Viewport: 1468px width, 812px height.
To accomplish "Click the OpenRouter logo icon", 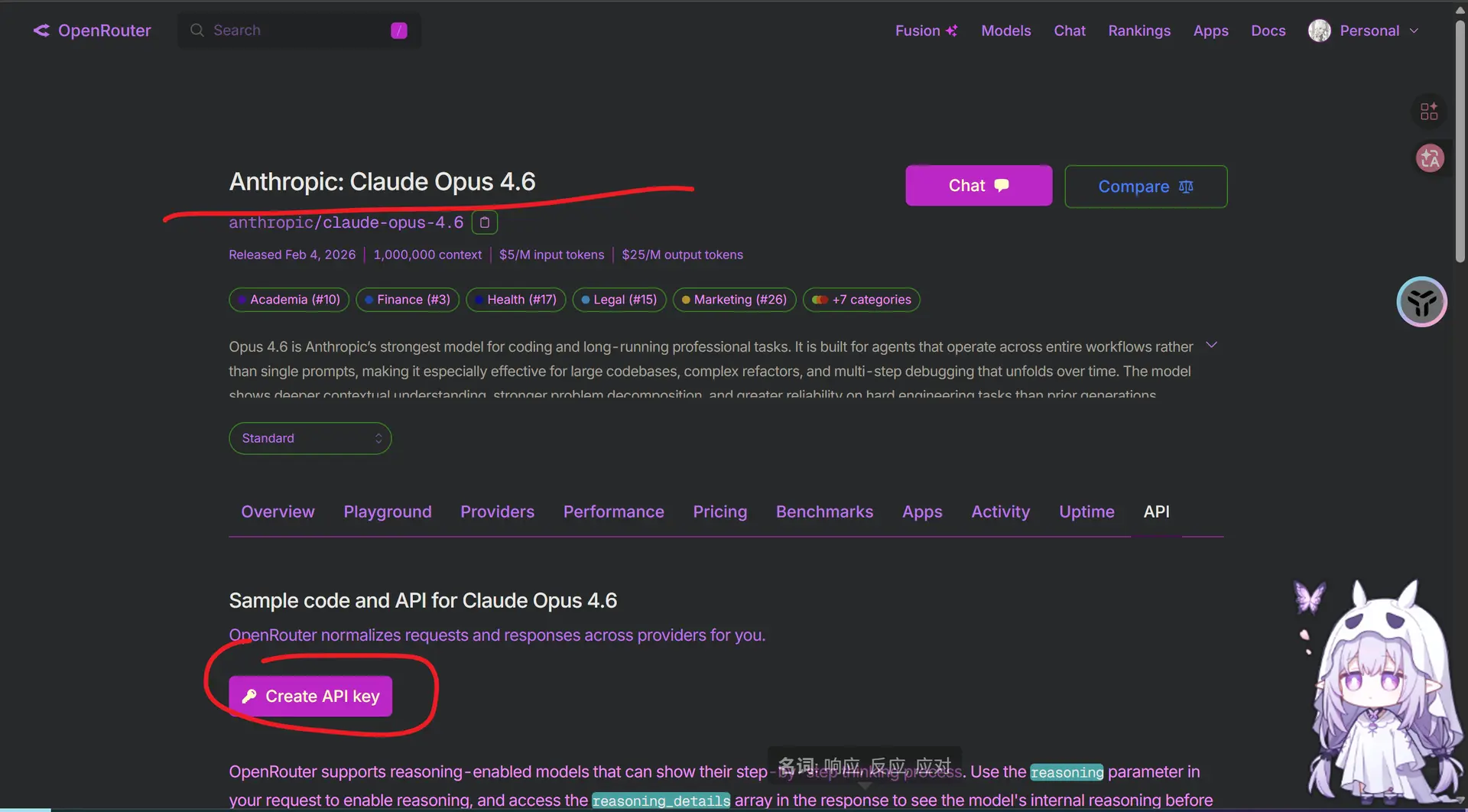I will (41, 31).
